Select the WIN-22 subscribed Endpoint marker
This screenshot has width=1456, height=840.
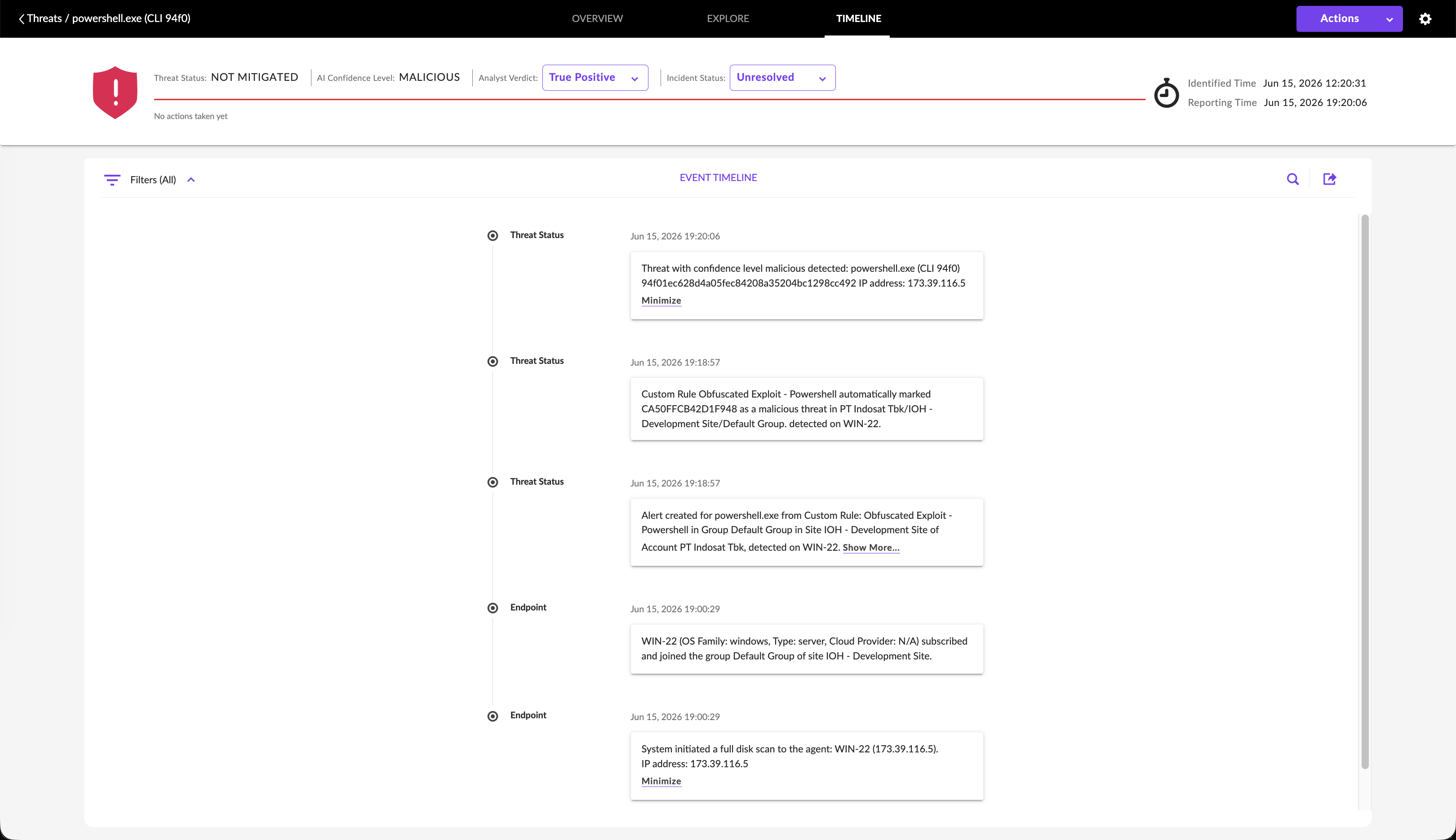coord(492,608)
